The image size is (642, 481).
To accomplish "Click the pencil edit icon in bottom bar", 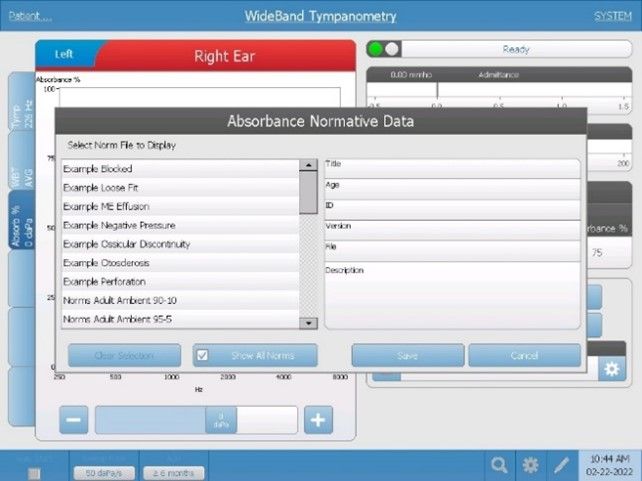I will coord(561,465).
